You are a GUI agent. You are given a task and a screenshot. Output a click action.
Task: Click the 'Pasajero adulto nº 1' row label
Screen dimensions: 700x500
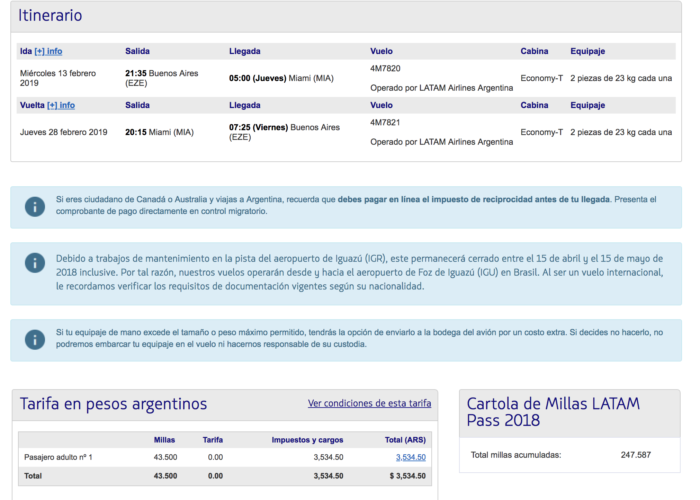point(58,457)
